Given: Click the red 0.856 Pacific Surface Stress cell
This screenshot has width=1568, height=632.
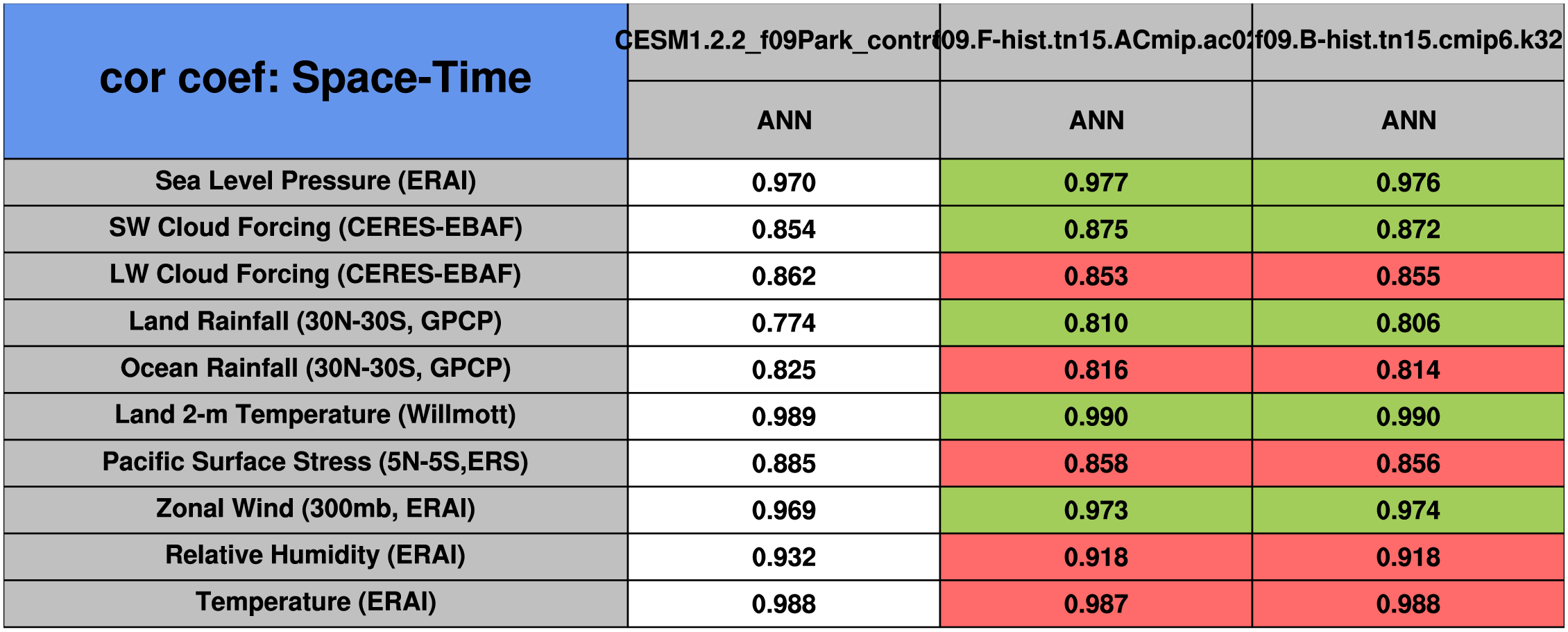Looking at the screenshot, I should [x=1408, y=463].
